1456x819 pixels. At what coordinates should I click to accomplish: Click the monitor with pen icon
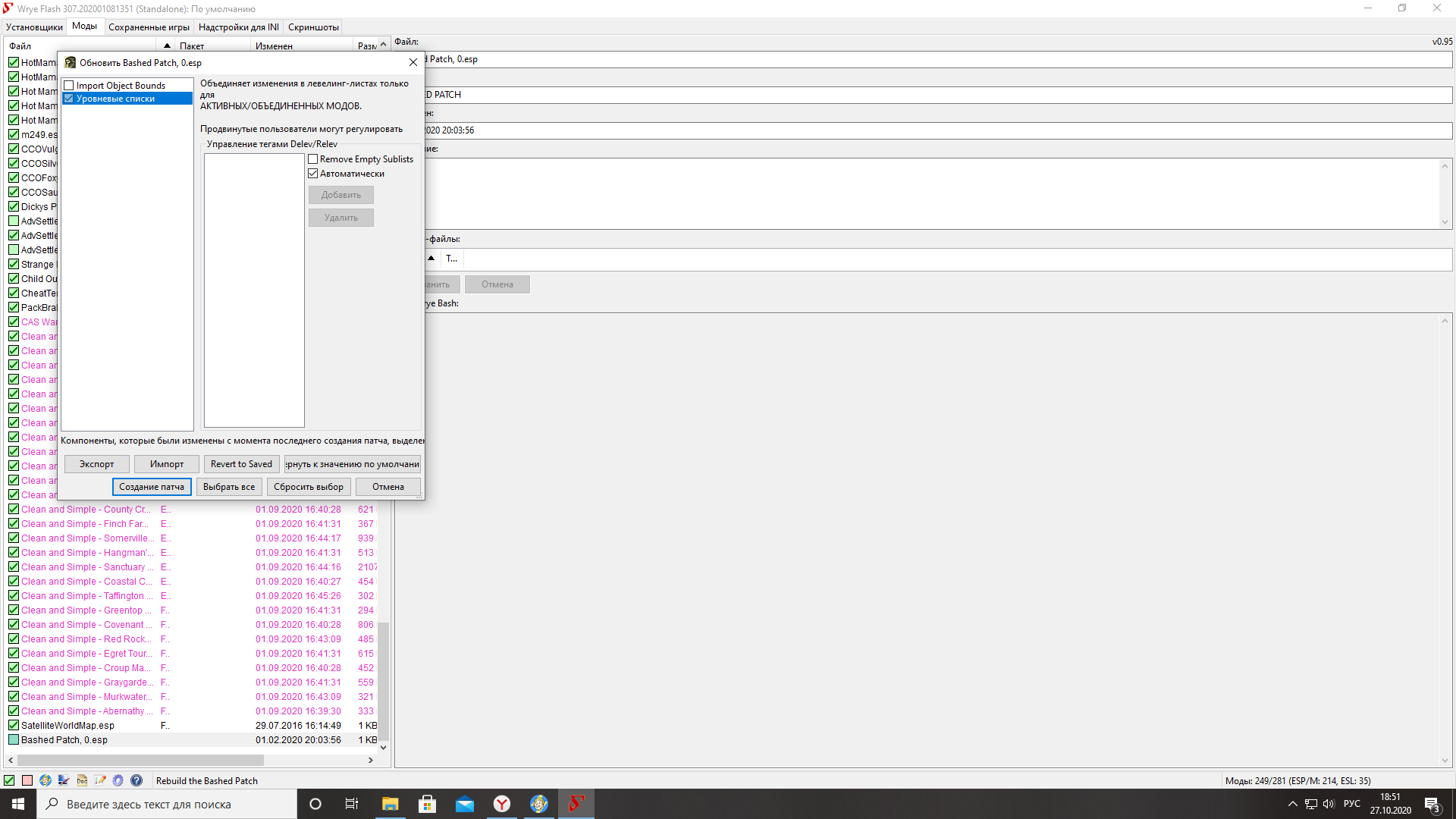[x=64, y=780]
